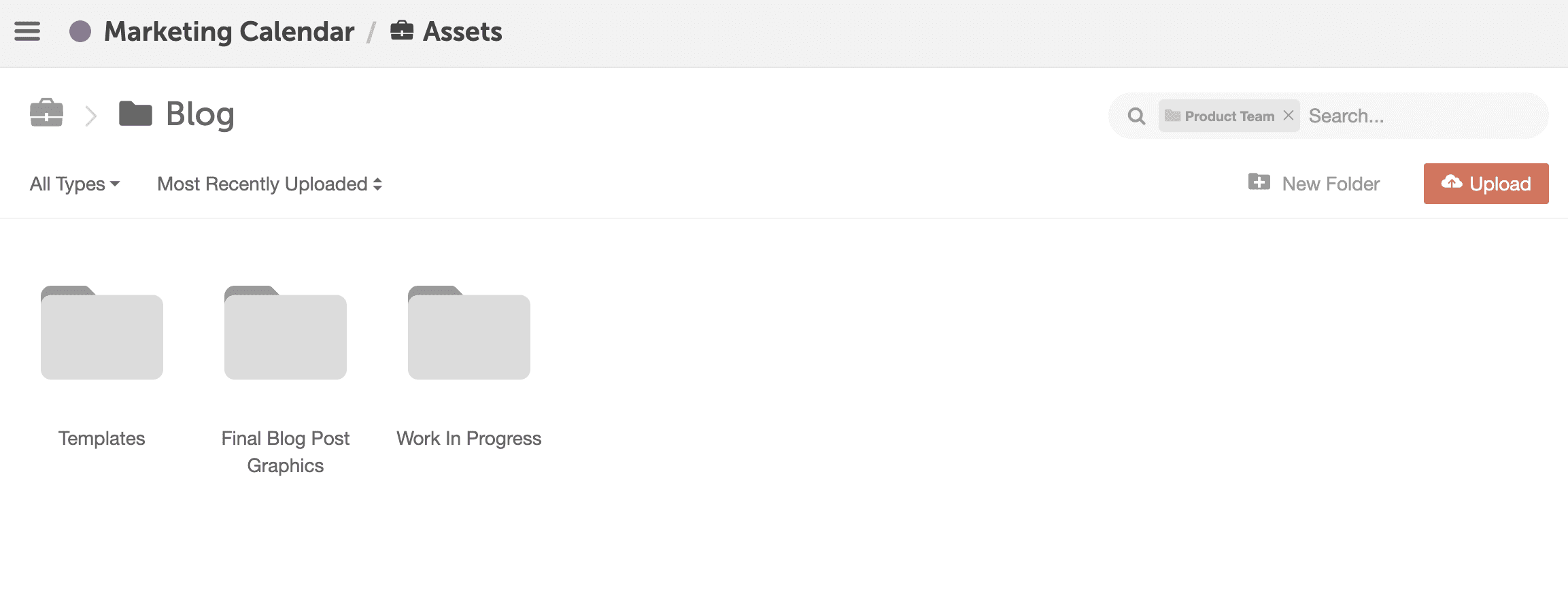Click the Assets briefcase icon in header
1568x600 pixels.
[x=402, y=31]
